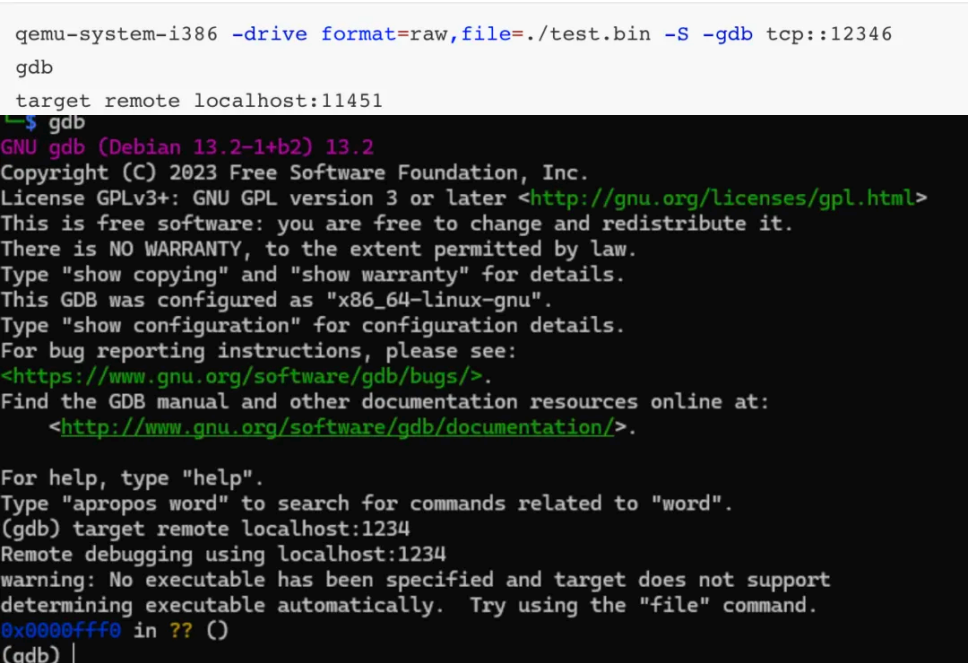Click the 'show copying' and 'show warranty' line
Image resolution: width=969 pixels, height=663 pixels.
point(313,274)
